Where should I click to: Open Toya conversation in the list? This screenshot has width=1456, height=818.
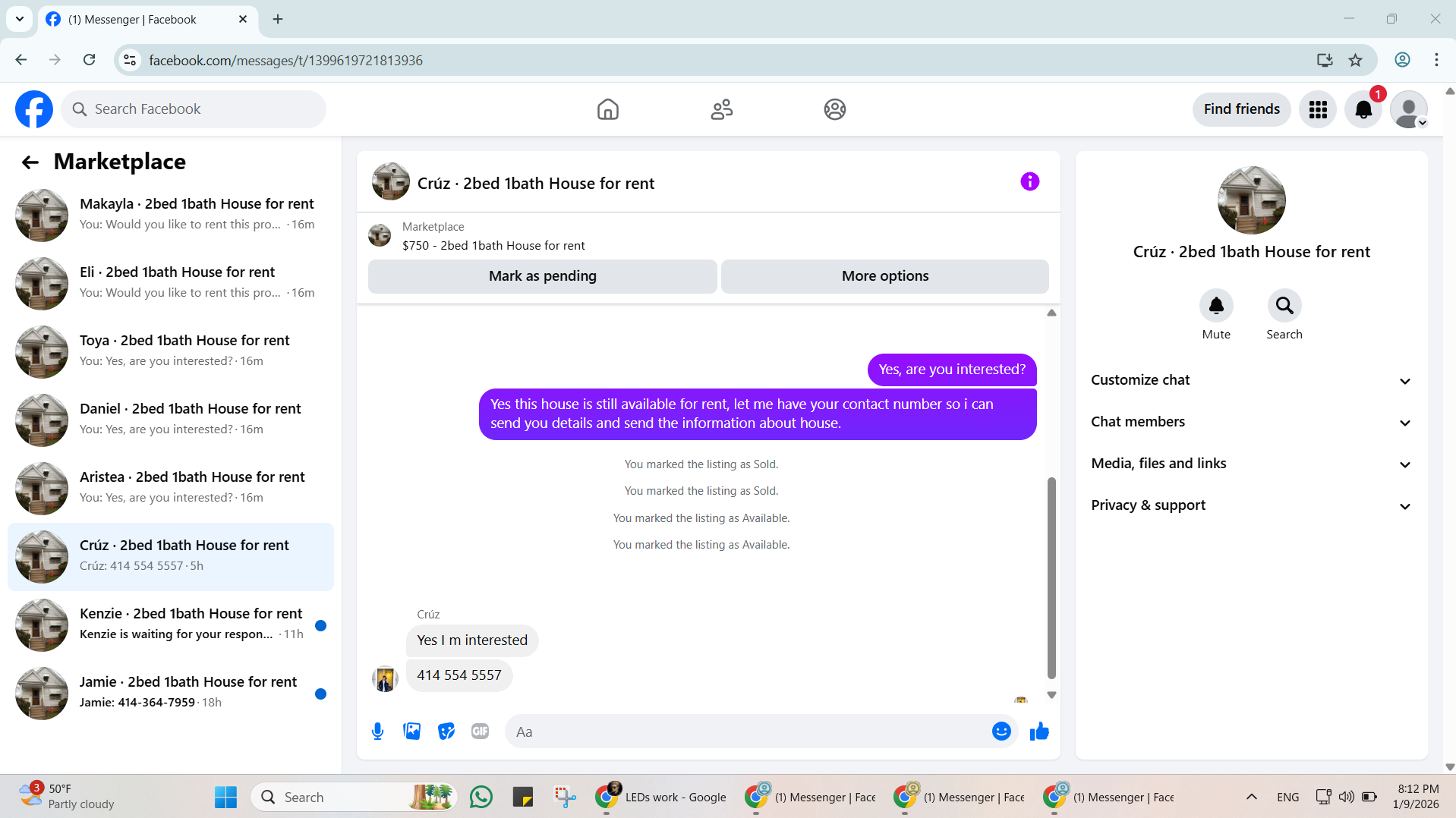pos(171,351)
